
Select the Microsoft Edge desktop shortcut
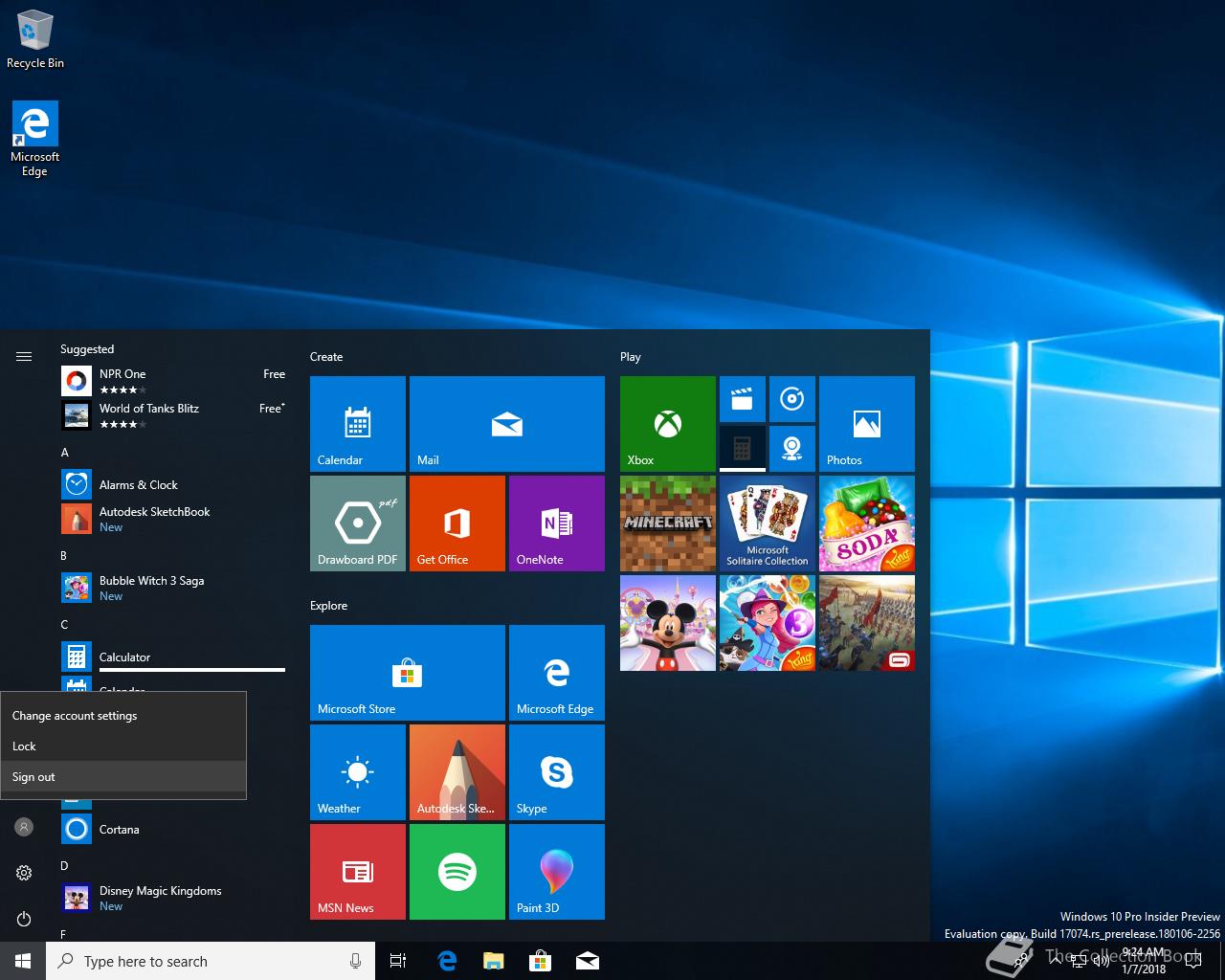34,140
